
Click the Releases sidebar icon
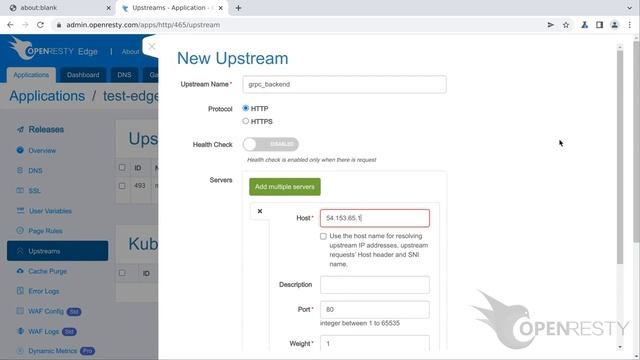(20, 129)
